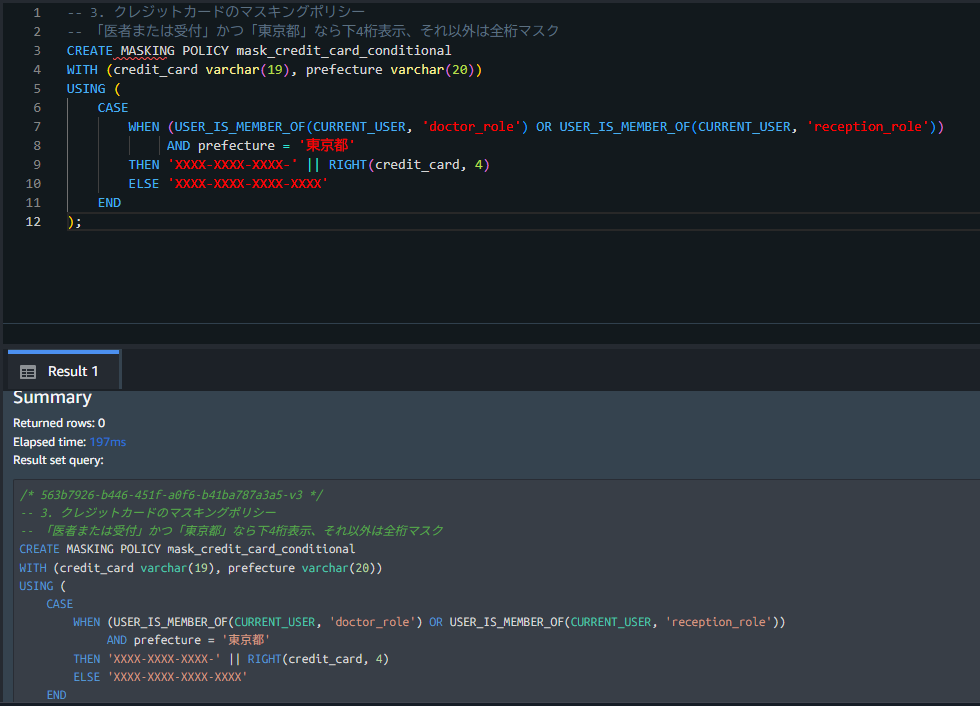Click 'reception_role' string in the editor
The width and height of the screenshot is (980, 706).
[868, 127]
